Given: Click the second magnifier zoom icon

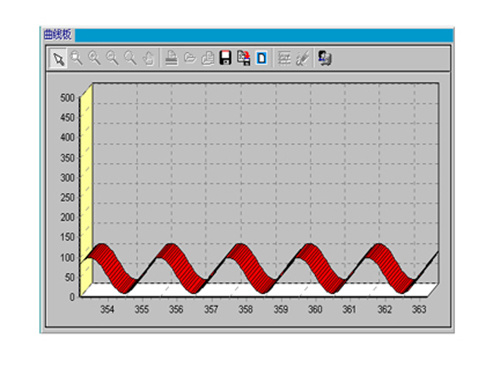Looking at the screenshot, I should click(x=94, y=58).
